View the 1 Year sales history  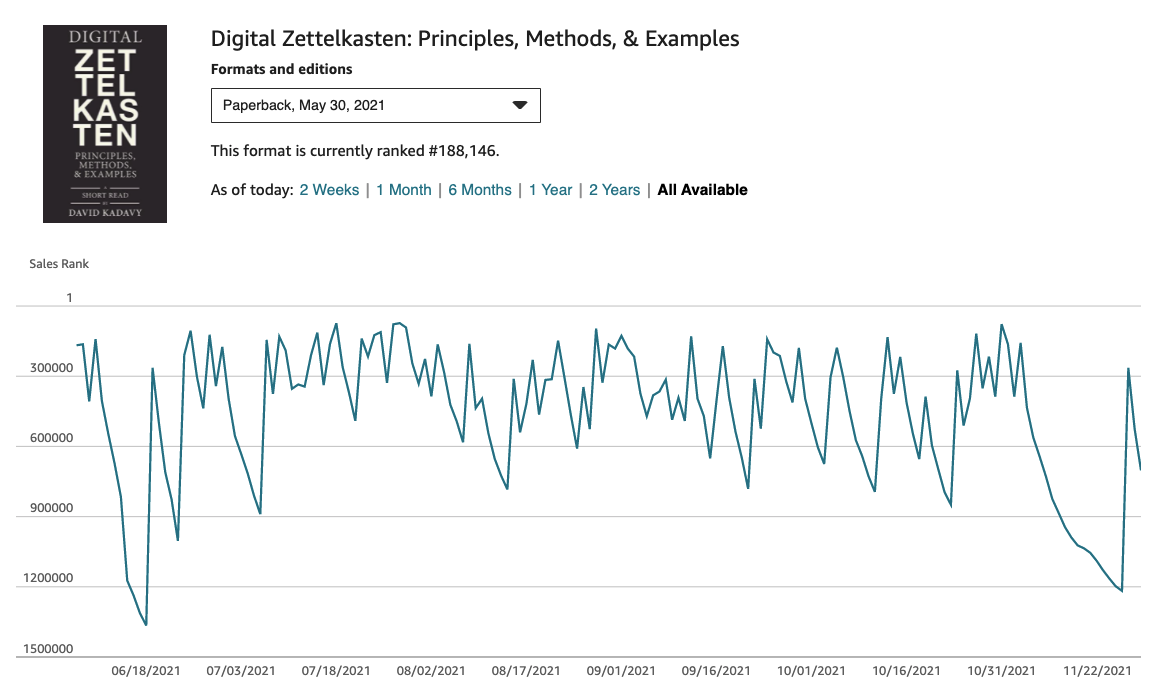550,190
